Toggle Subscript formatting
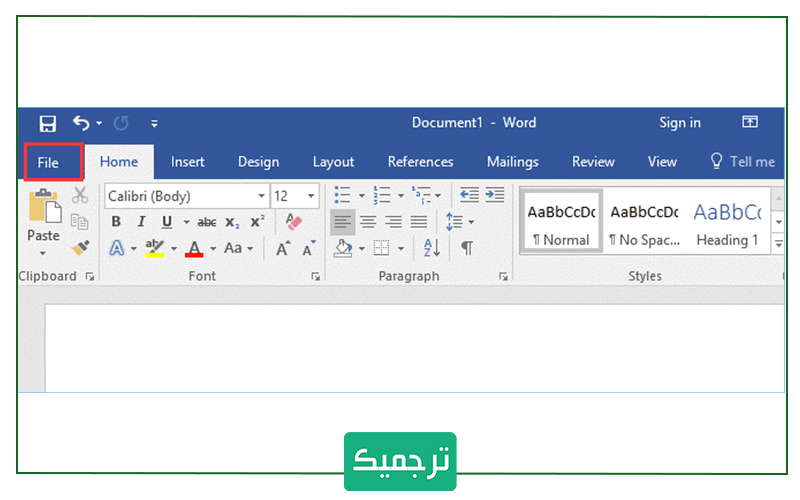 (x=232, y=222)
